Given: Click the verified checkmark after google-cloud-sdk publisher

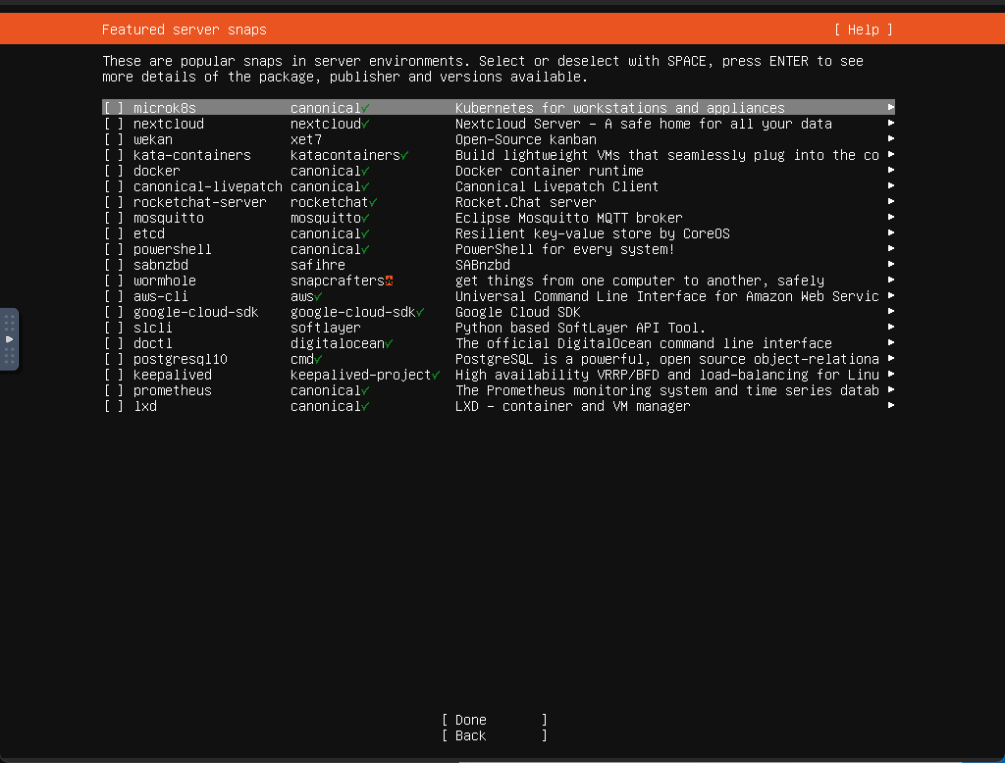Looking at the screenshot, I should pyautogui.click(x=420, y=312).
